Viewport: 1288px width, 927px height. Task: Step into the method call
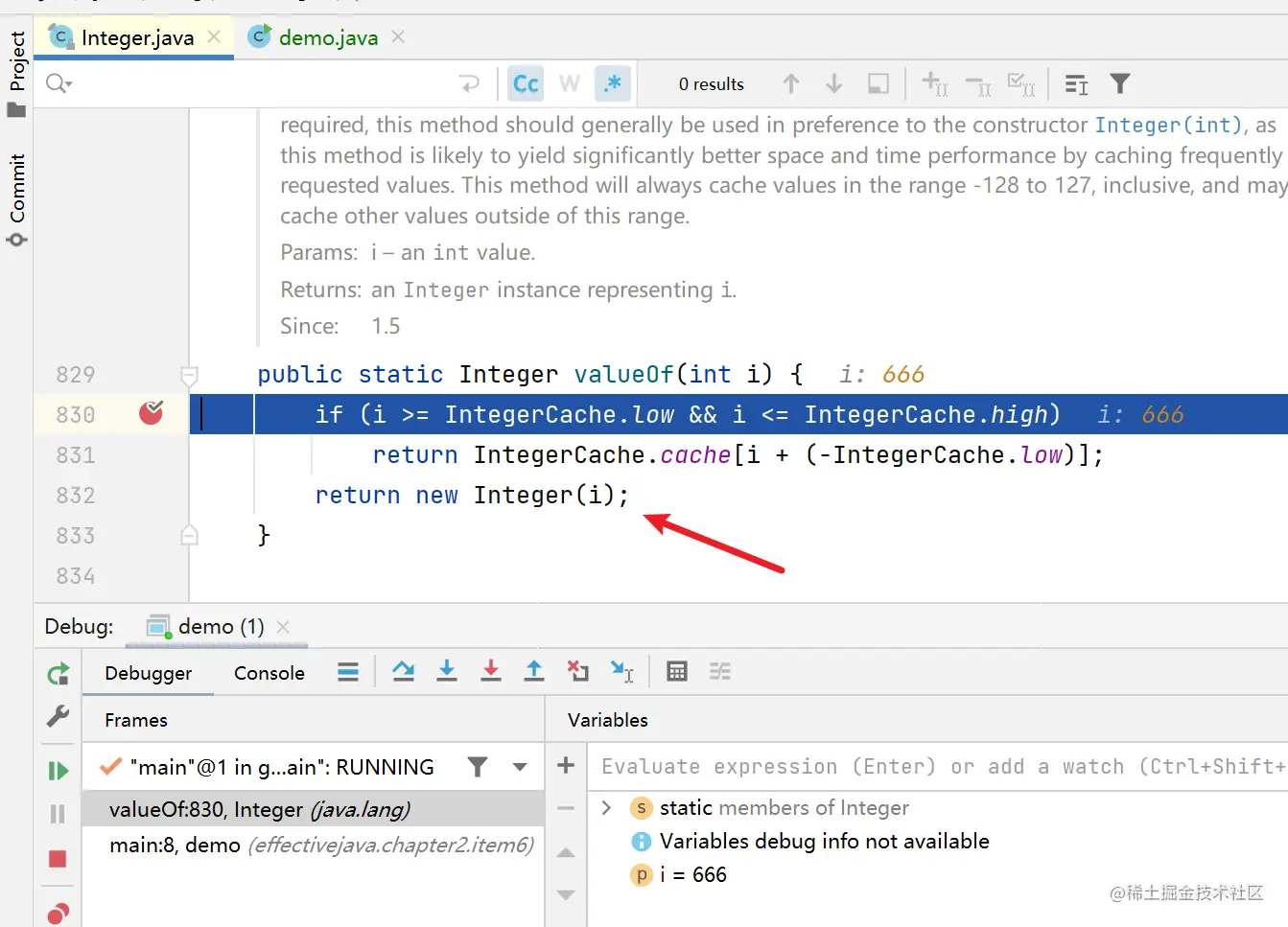pyautogui.click(x=447, y=672)
